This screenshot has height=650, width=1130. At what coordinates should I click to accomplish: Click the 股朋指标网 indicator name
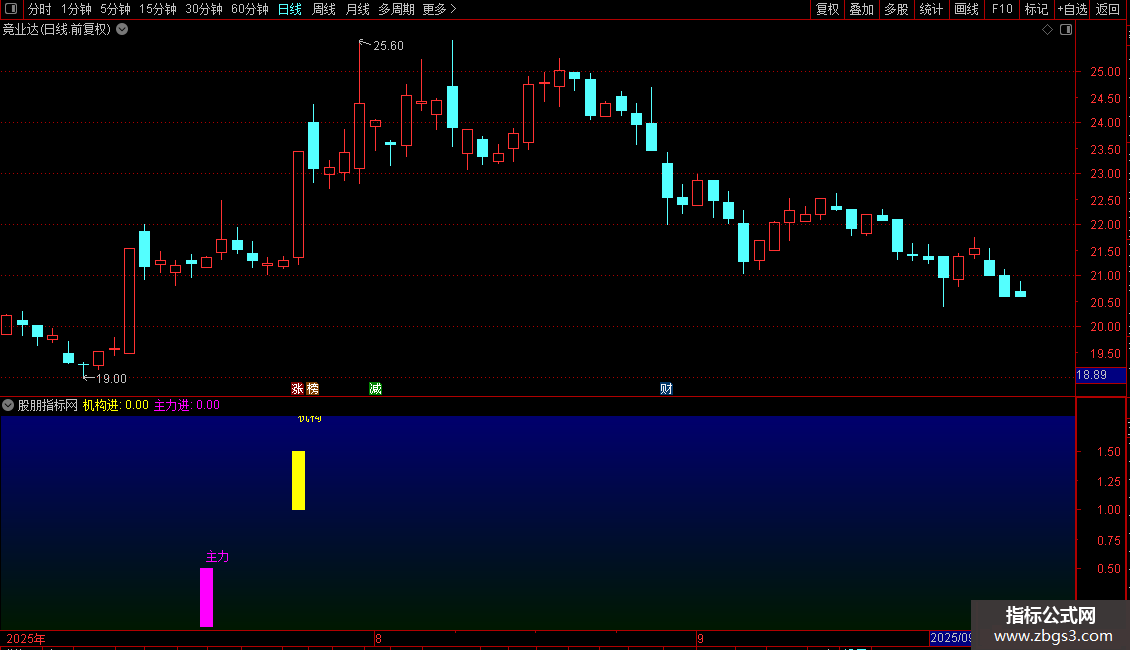point(48,405)
